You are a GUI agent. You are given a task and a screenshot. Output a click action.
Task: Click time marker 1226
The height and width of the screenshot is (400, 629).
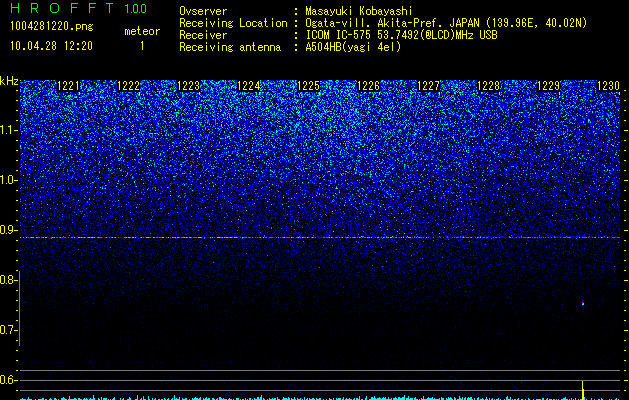tap(368, 86)
